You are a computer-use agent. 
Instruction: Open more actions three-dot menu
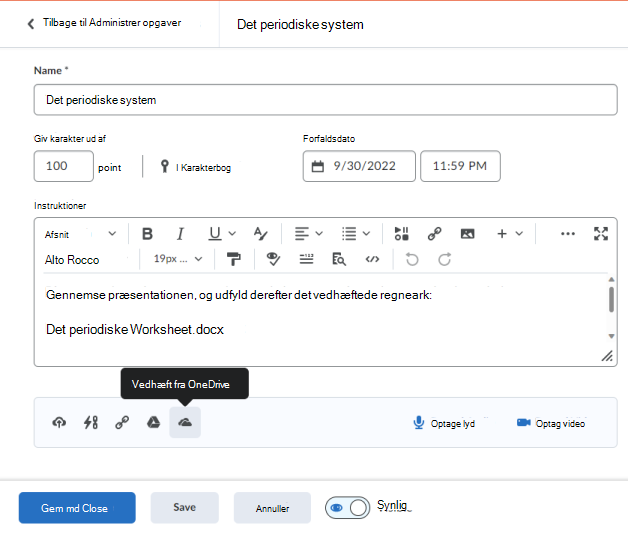[568, 234]
